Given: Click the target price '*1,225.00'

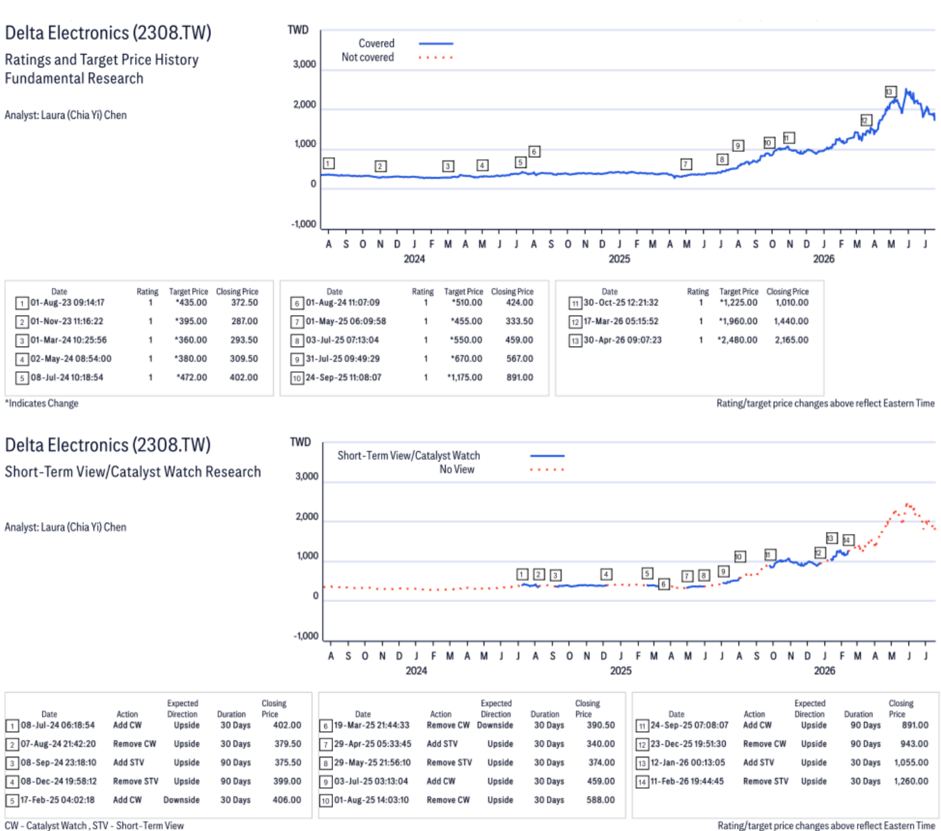Looking at the screenshot, I should coord(738,303).
